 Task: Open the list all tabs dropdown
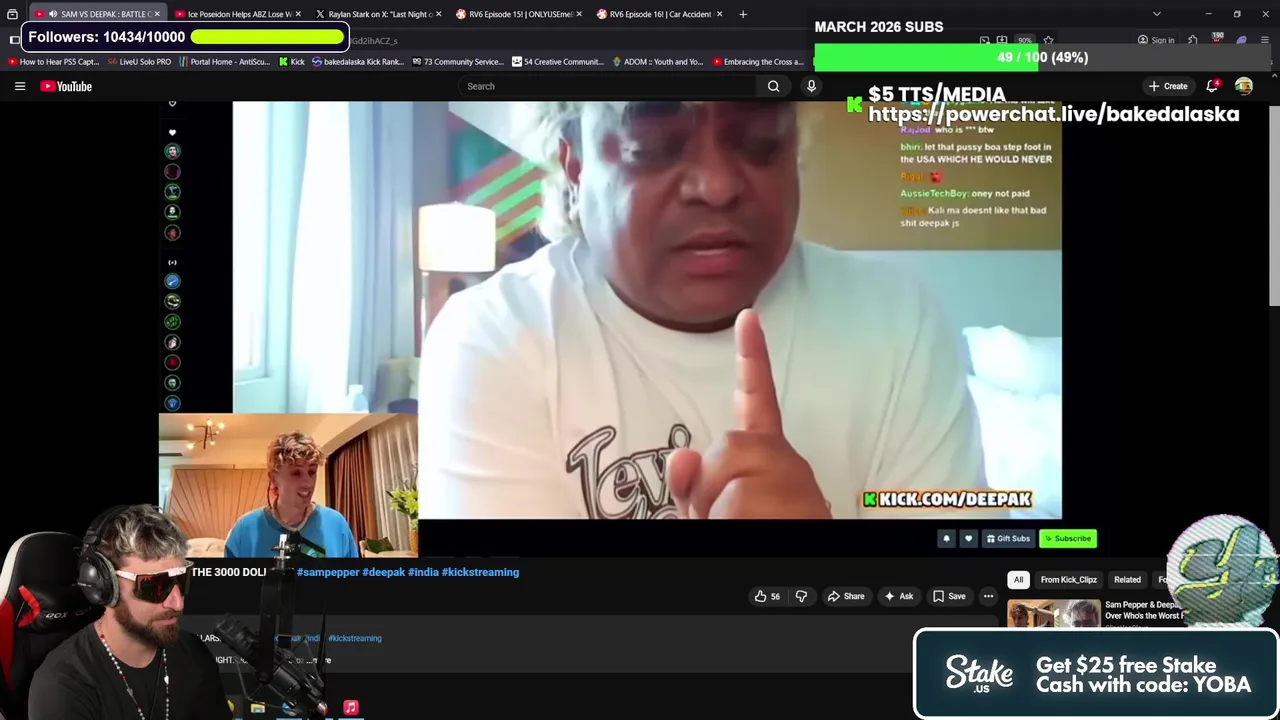1157,14
